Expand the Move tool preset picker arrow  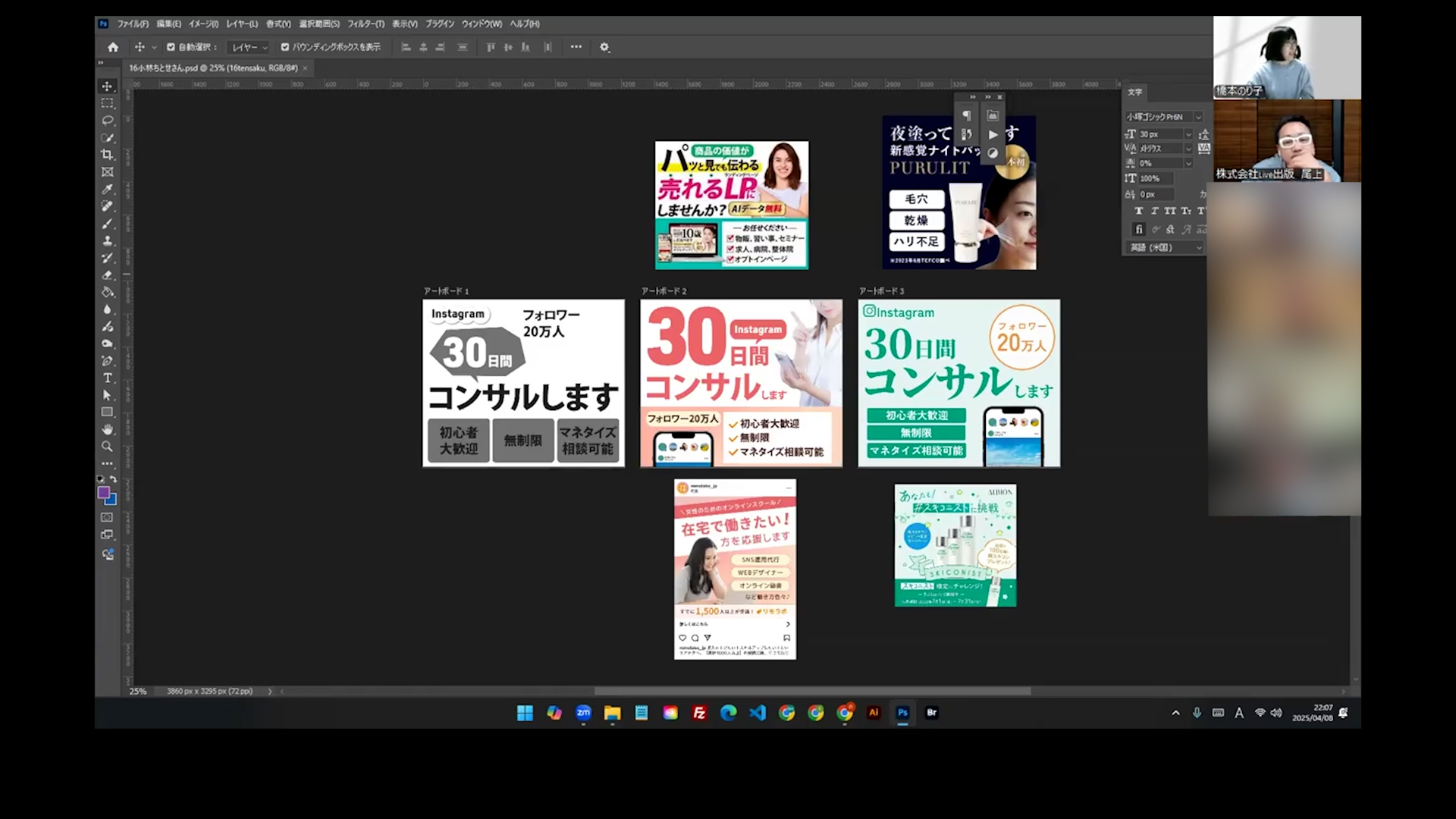coord(154,47)
